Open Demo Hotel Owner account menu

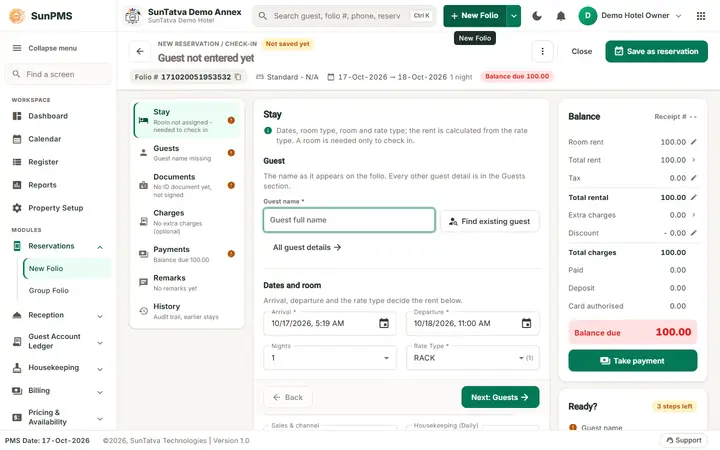(x=630, y=16)
